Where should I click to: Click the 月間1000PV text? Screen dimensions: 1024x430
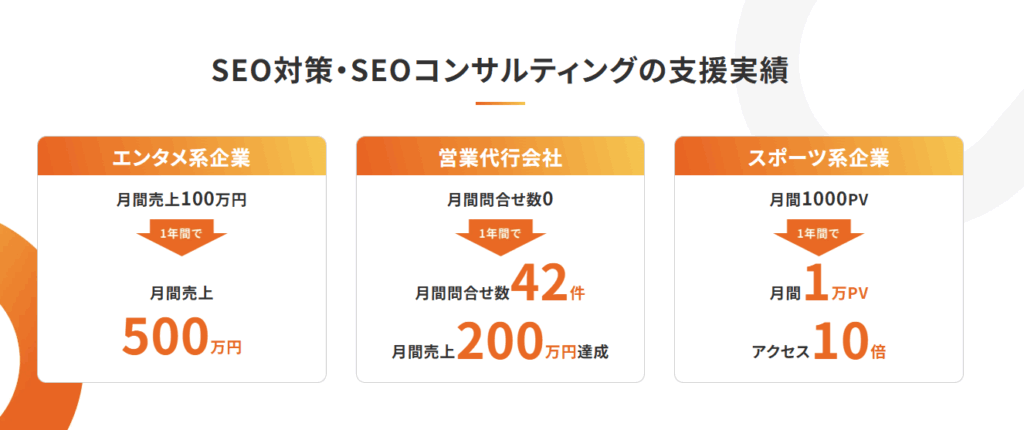coord(818,201)
